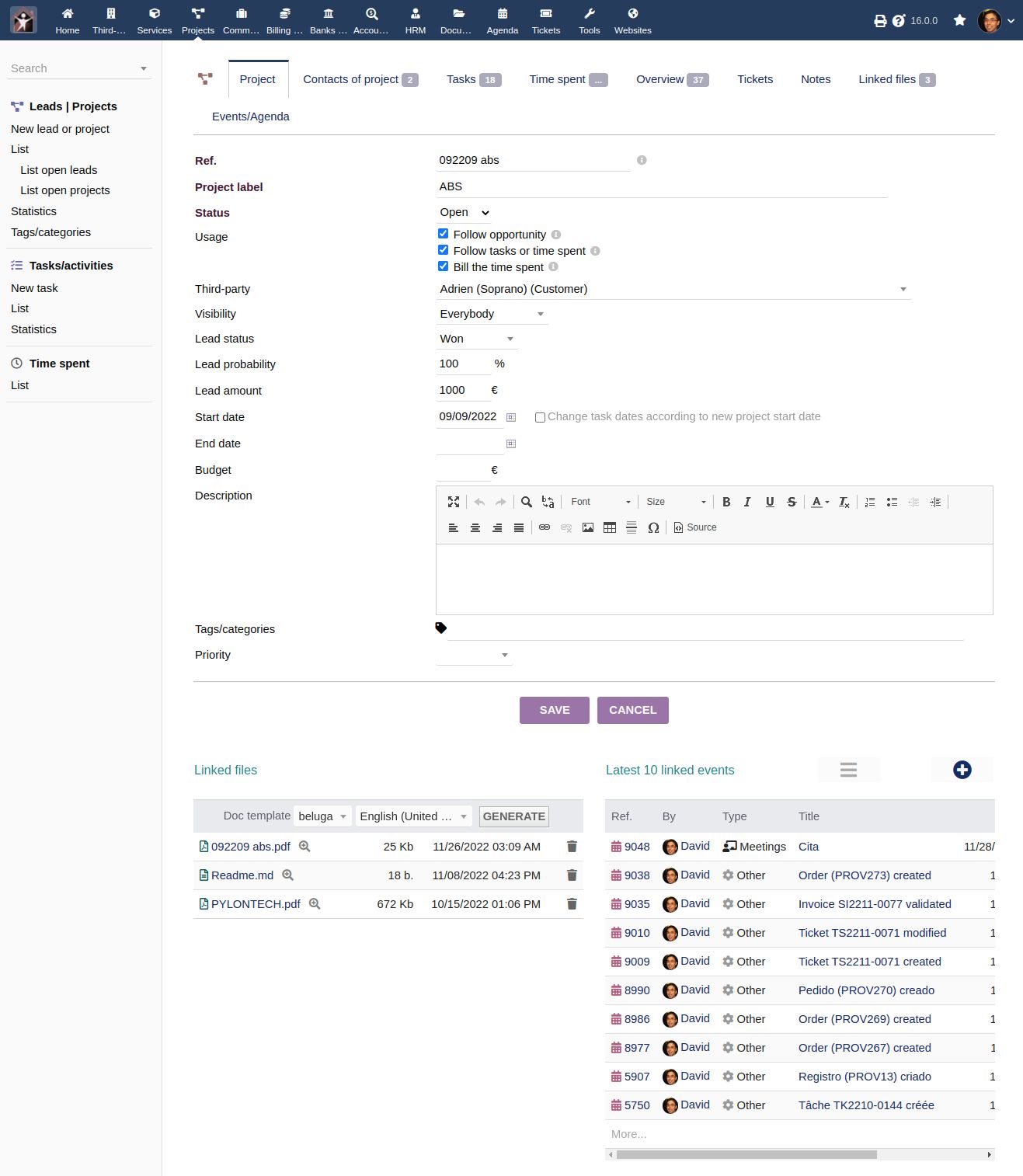Click the Bold formatting icon in editor
This screenshot has height=1176, width=1023.
726,502
